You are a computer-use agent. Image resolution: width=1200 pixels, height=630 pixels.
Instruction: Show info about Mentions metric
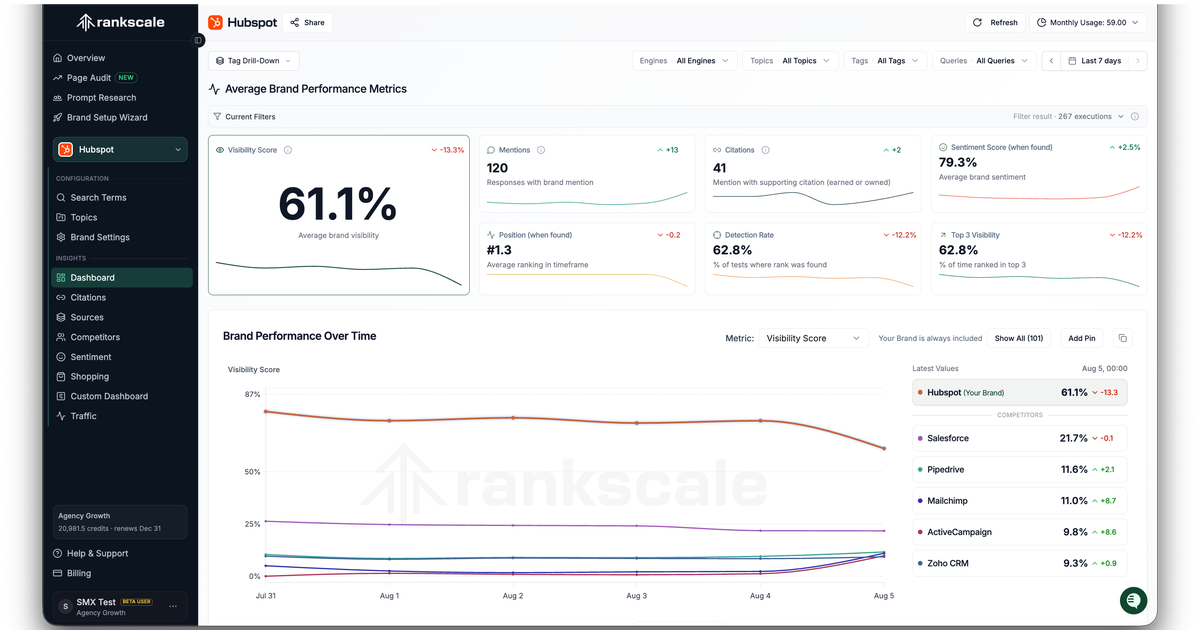pyautogui.click(x=541, y=150)
